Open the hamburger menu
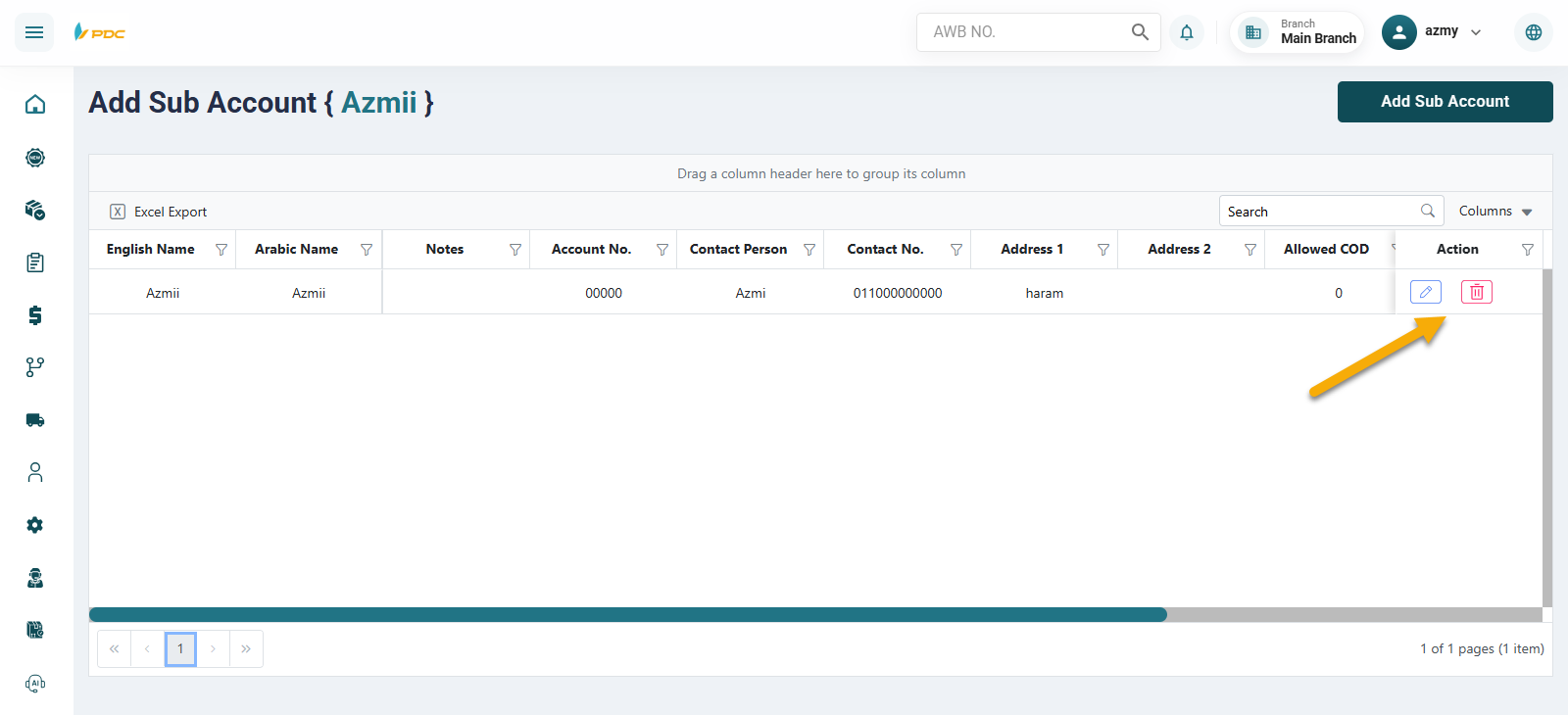Screen dimensions: 1568x715 (x=34, y=32)
